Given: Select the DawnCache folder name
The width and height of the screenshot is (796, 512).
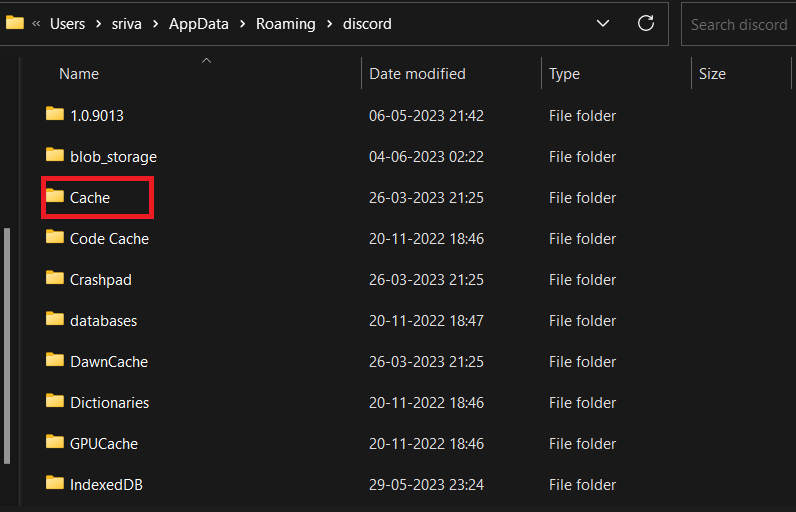Looking at the screenshot, I should (x=109, y=362).
